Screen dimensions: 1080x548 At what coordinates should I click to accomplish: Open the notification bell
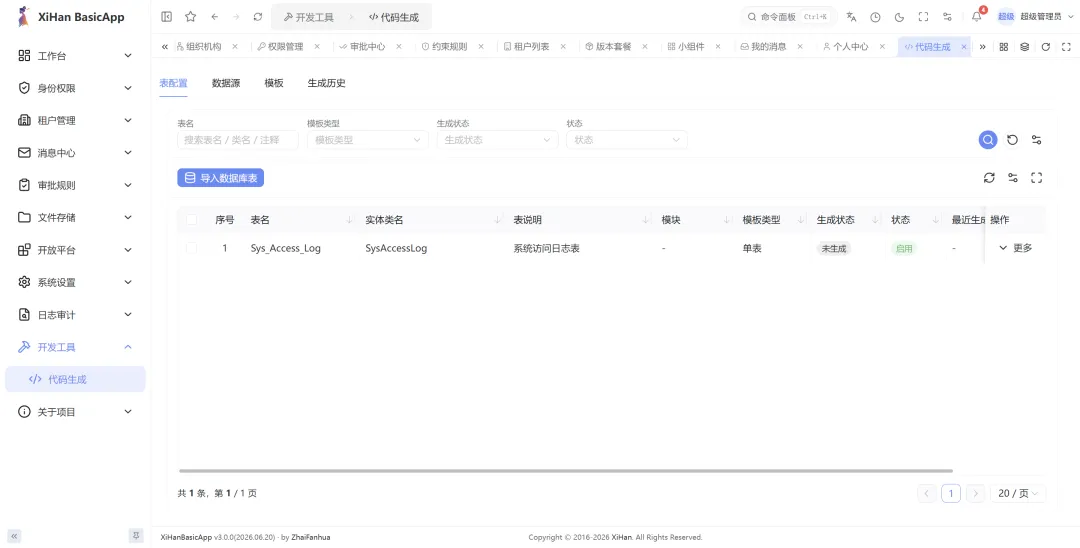[976, 17]
